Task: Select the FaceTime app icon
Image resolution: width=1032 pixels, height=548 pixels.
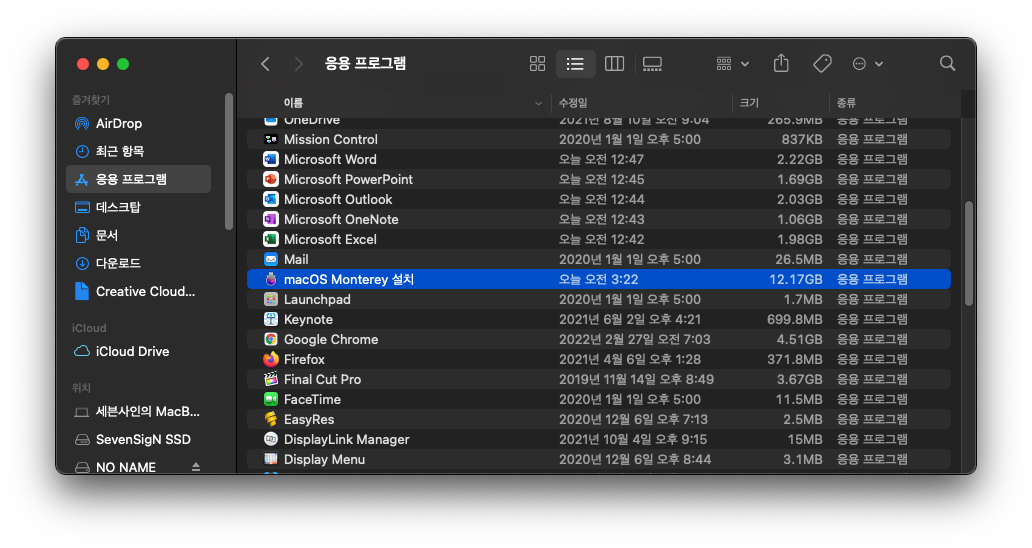Action: coord(271,399)
